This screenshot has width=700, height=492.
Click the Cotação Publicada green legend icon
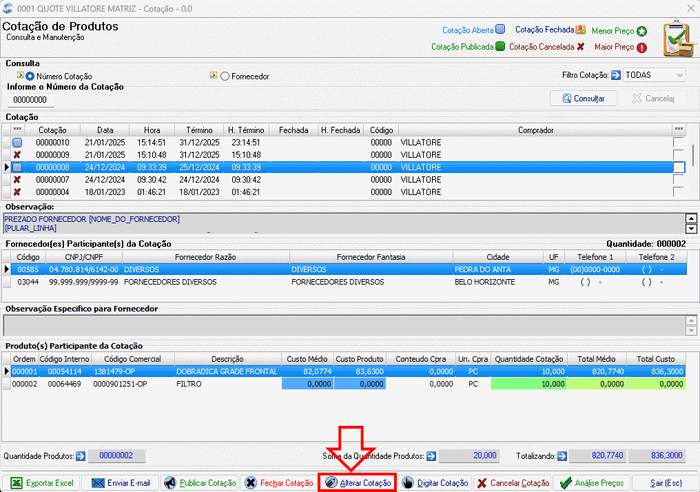(x=500, y=46)
